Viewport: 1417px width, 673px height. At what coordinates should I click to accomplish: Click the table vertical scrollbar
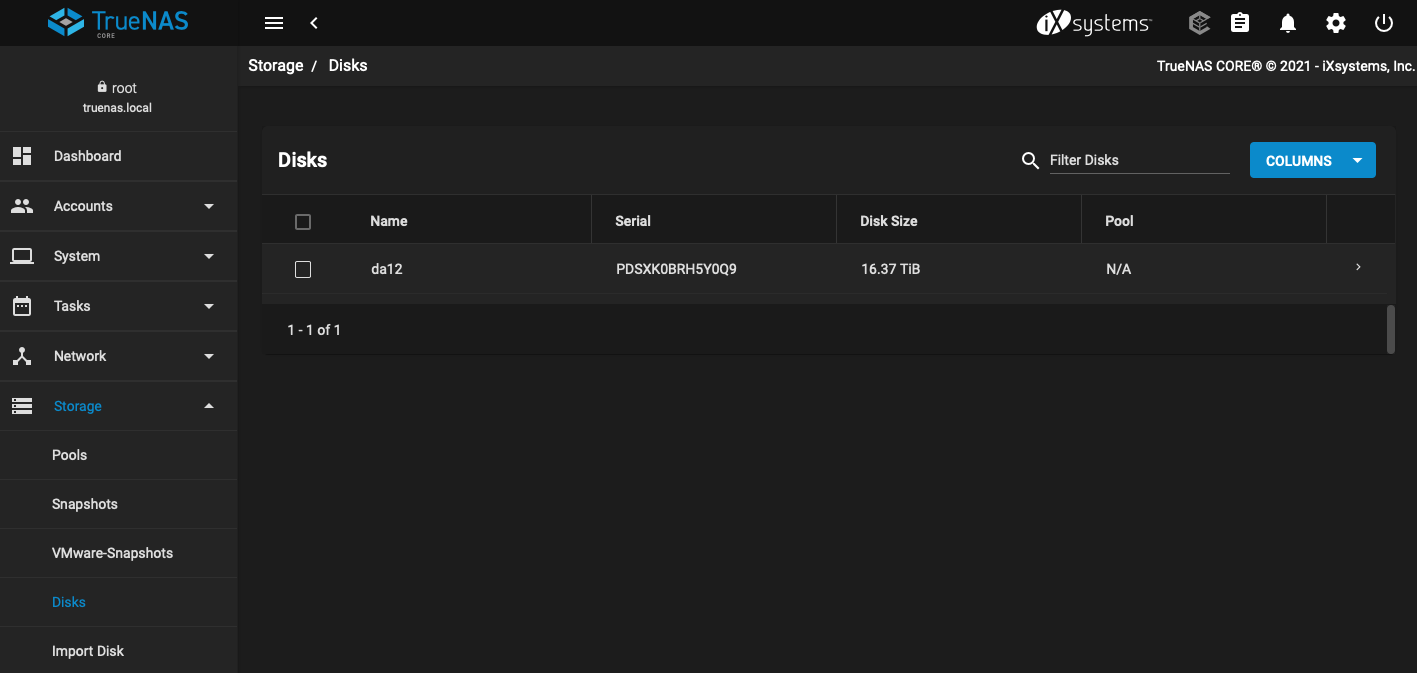[x=1391, y=329]
